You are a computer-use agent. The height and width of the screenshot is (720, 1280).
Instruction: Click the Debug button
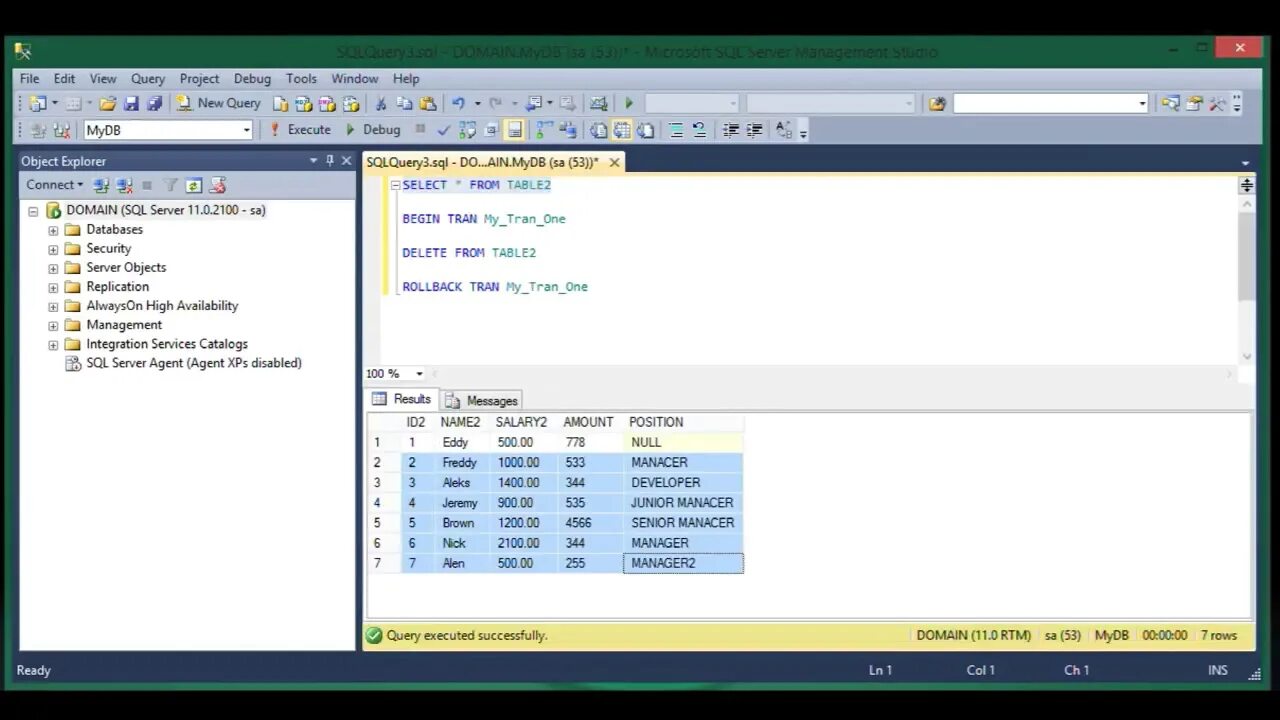point(372,130)
